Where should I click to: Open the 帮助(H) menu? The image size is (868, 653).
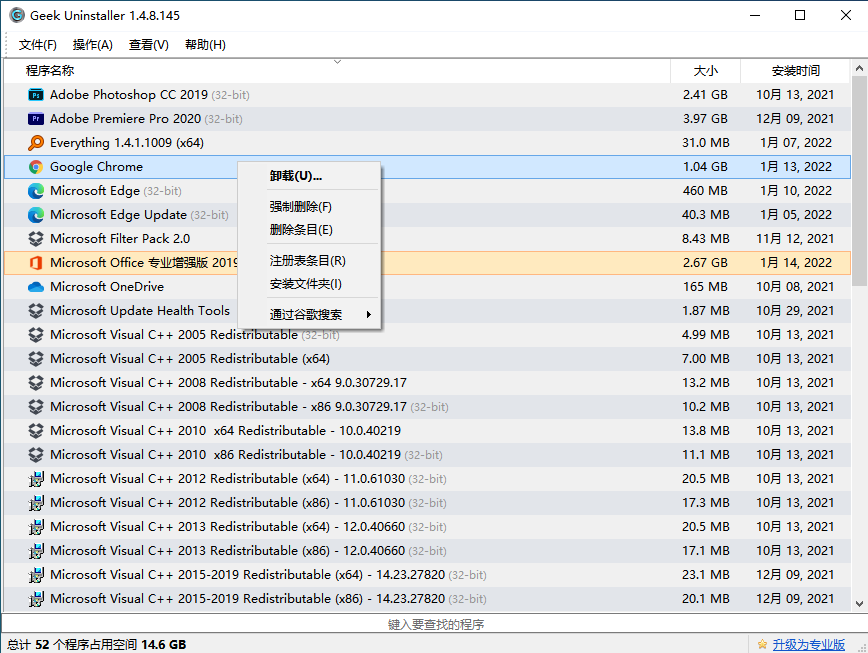(x=205, y=45)
